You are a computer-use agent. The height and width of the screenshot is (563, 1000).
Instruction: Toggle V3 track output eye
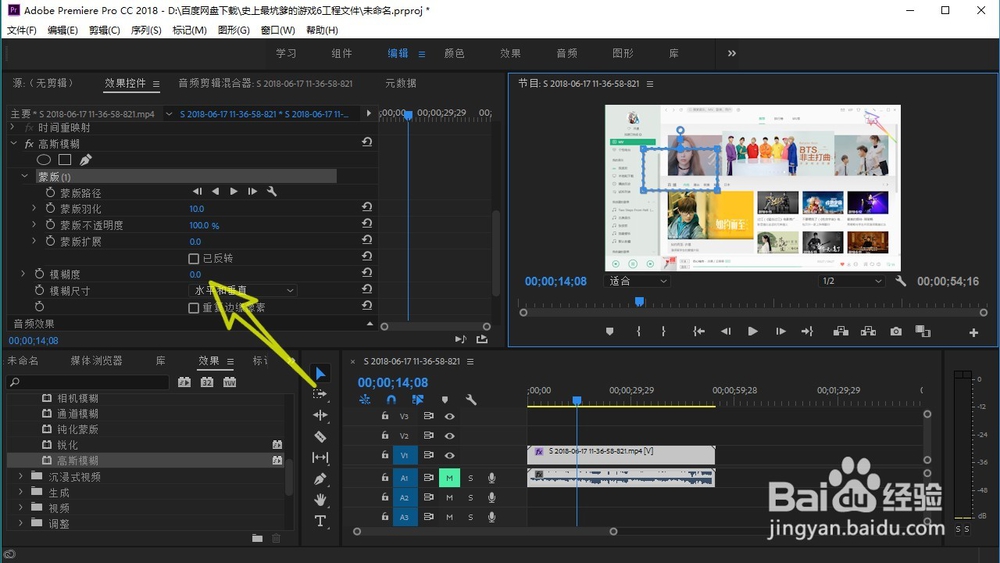coord(450,416)
